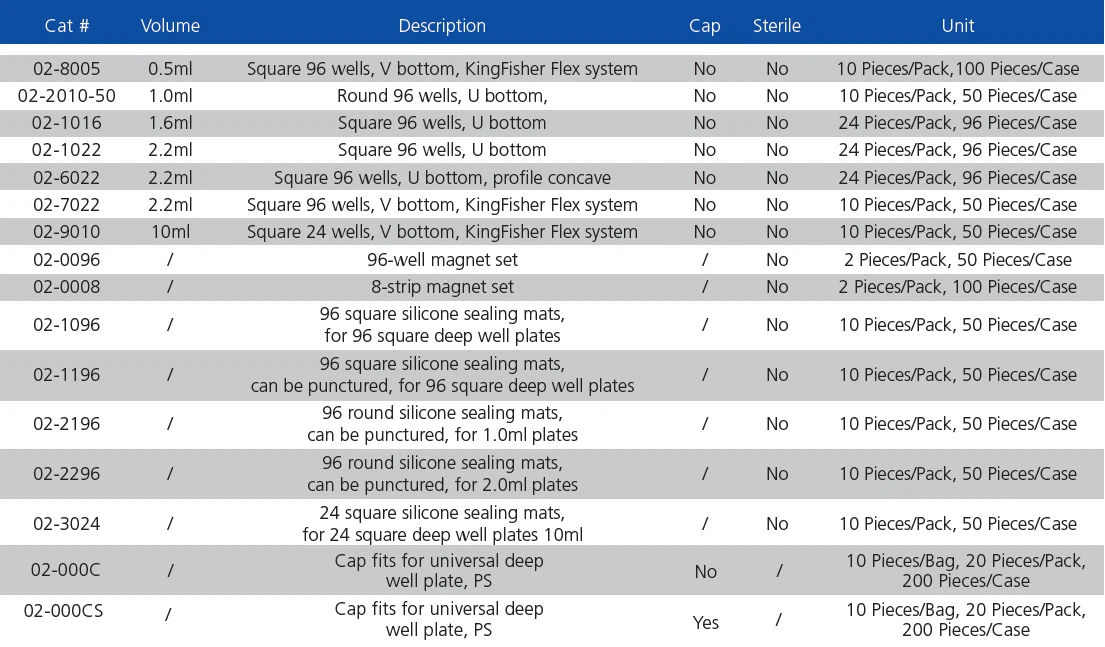The height and width of the screenshot is (647, 1105).
Task: Click the "Volume" column header
Action: tap(170, 26)
